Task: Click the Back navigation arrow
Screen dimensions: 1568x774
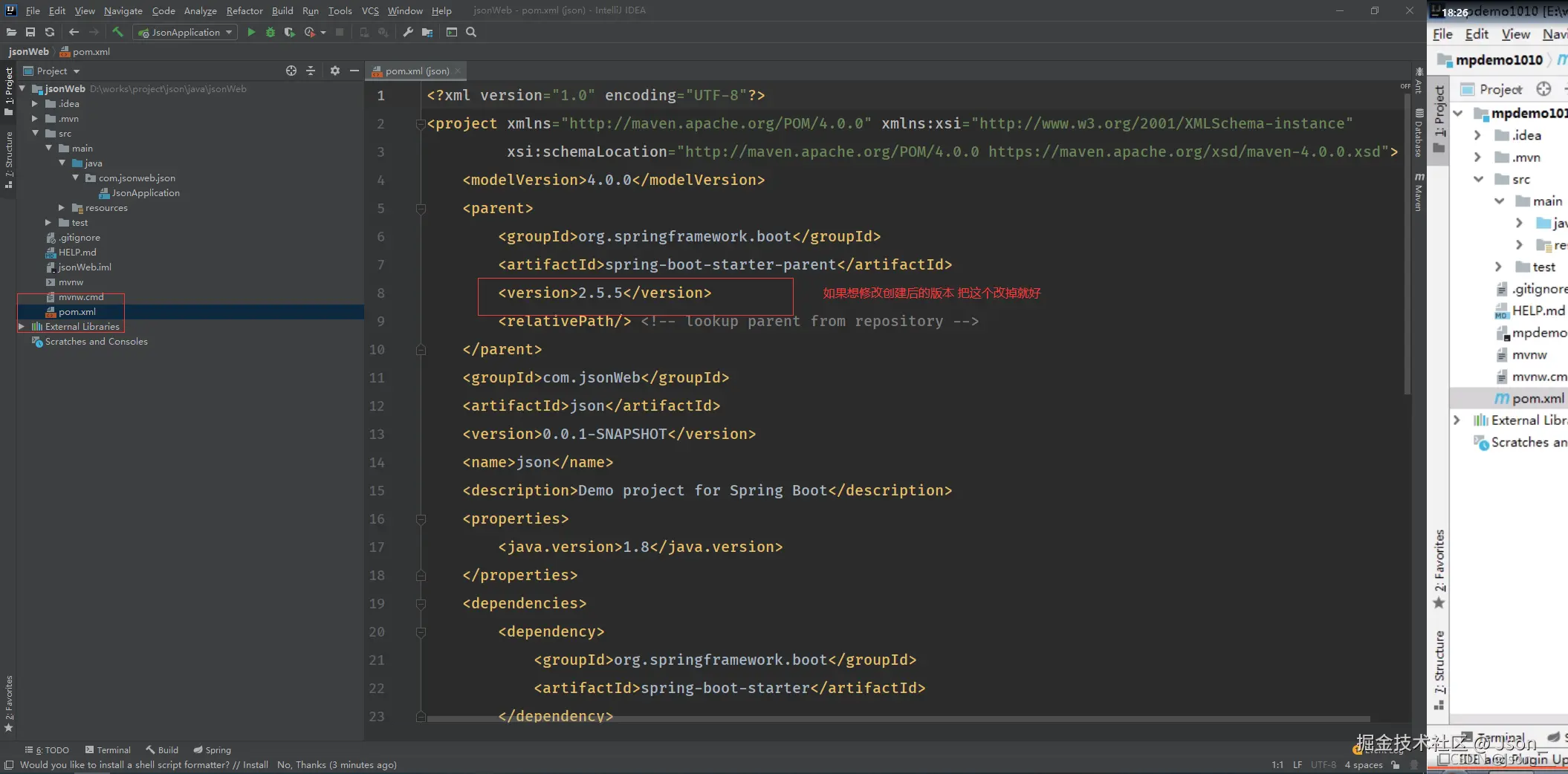Action: point(74,32)
